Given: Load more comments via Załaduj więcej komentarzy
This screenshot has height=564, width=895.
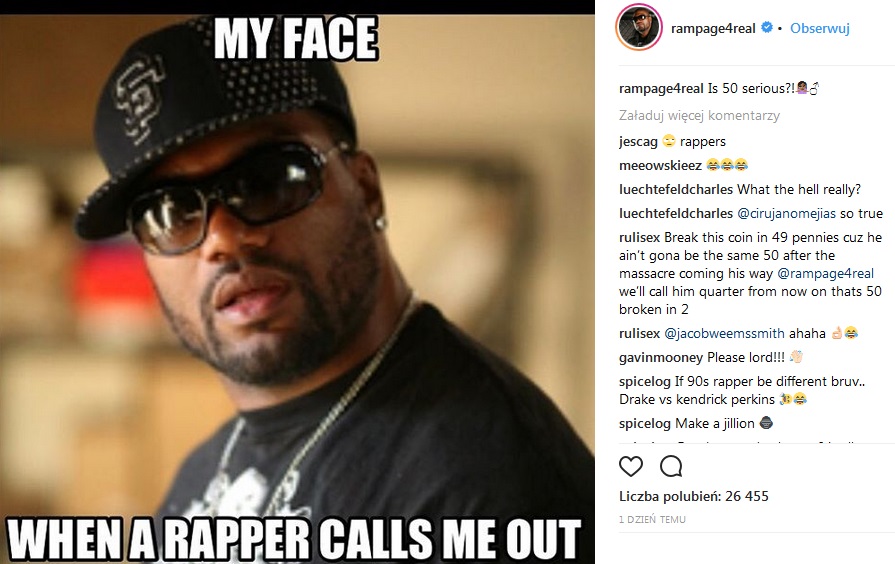Looking at the screenshot, I should coord(699,115).
